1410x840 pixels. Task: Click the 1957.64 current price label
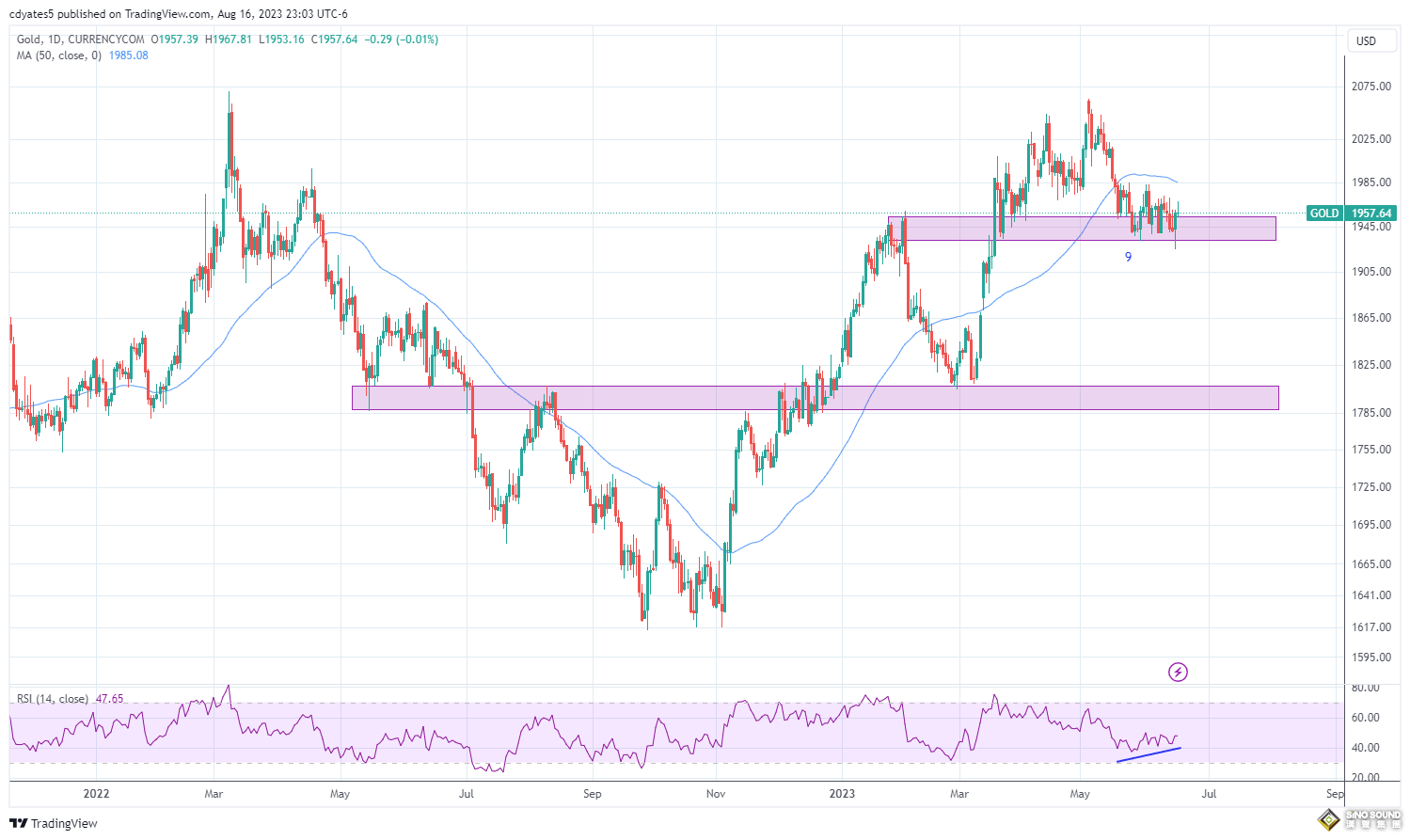pos(1371,214)
